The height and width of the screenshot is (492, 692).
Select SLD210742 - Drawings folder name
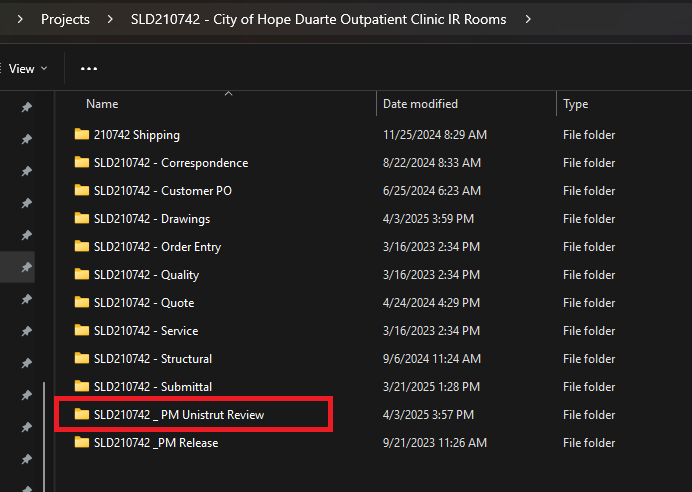pyautogui.click(x=152, y=219)
